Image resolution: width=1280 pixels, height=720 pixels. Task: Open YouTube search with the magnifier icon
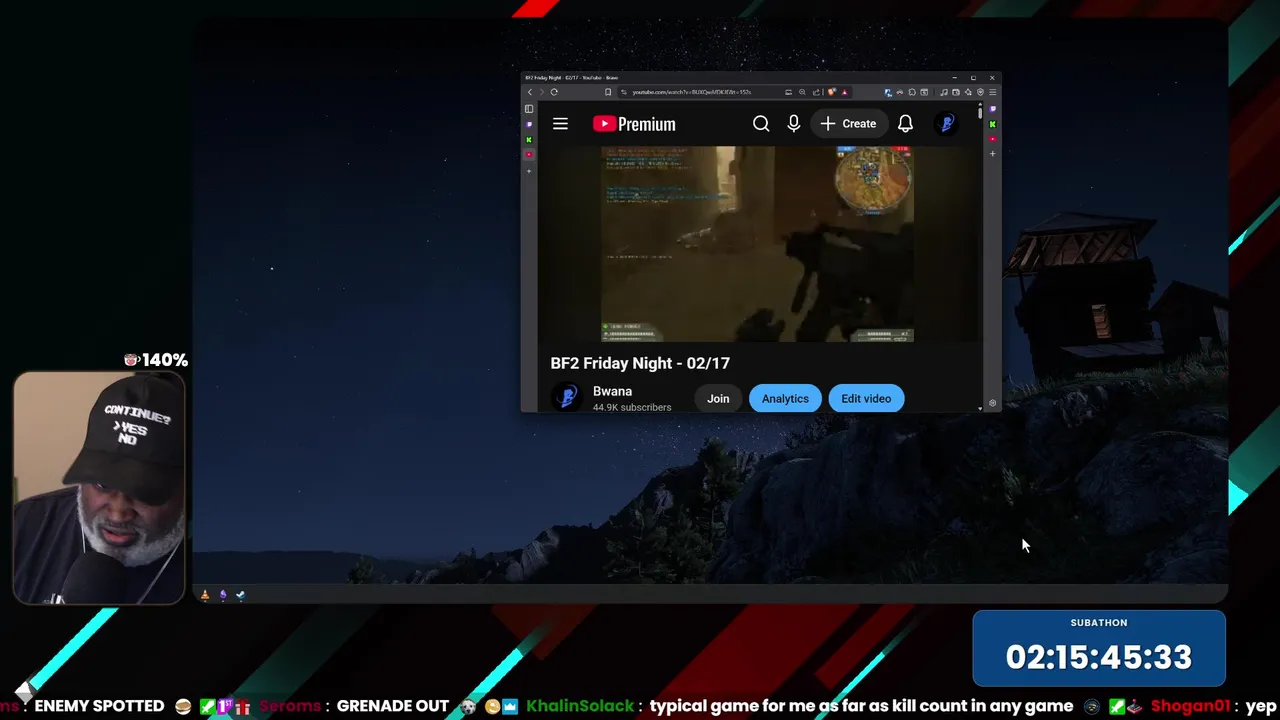point(761,124)
